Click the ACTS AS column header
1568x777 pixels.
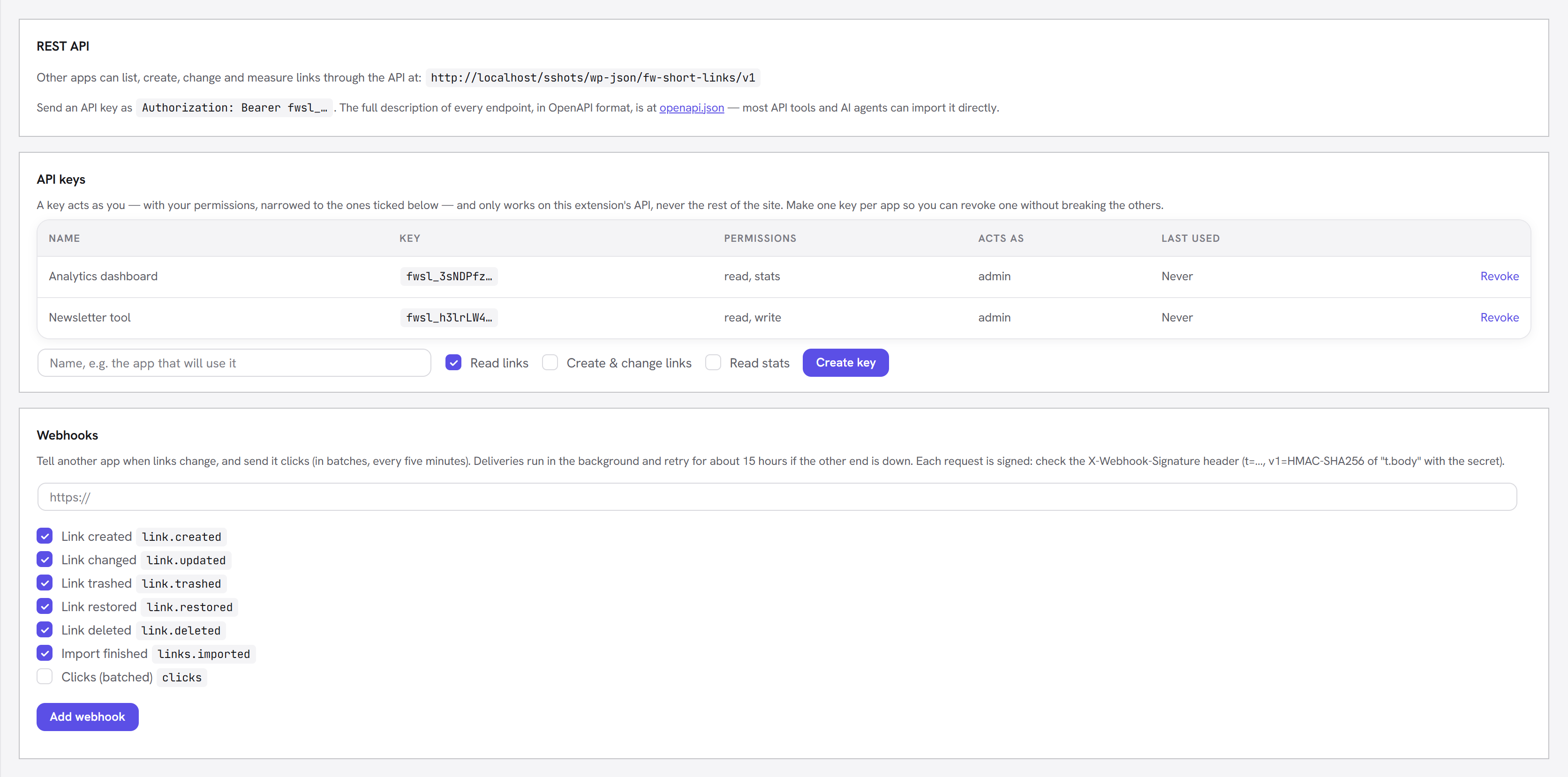(1001, 239)
